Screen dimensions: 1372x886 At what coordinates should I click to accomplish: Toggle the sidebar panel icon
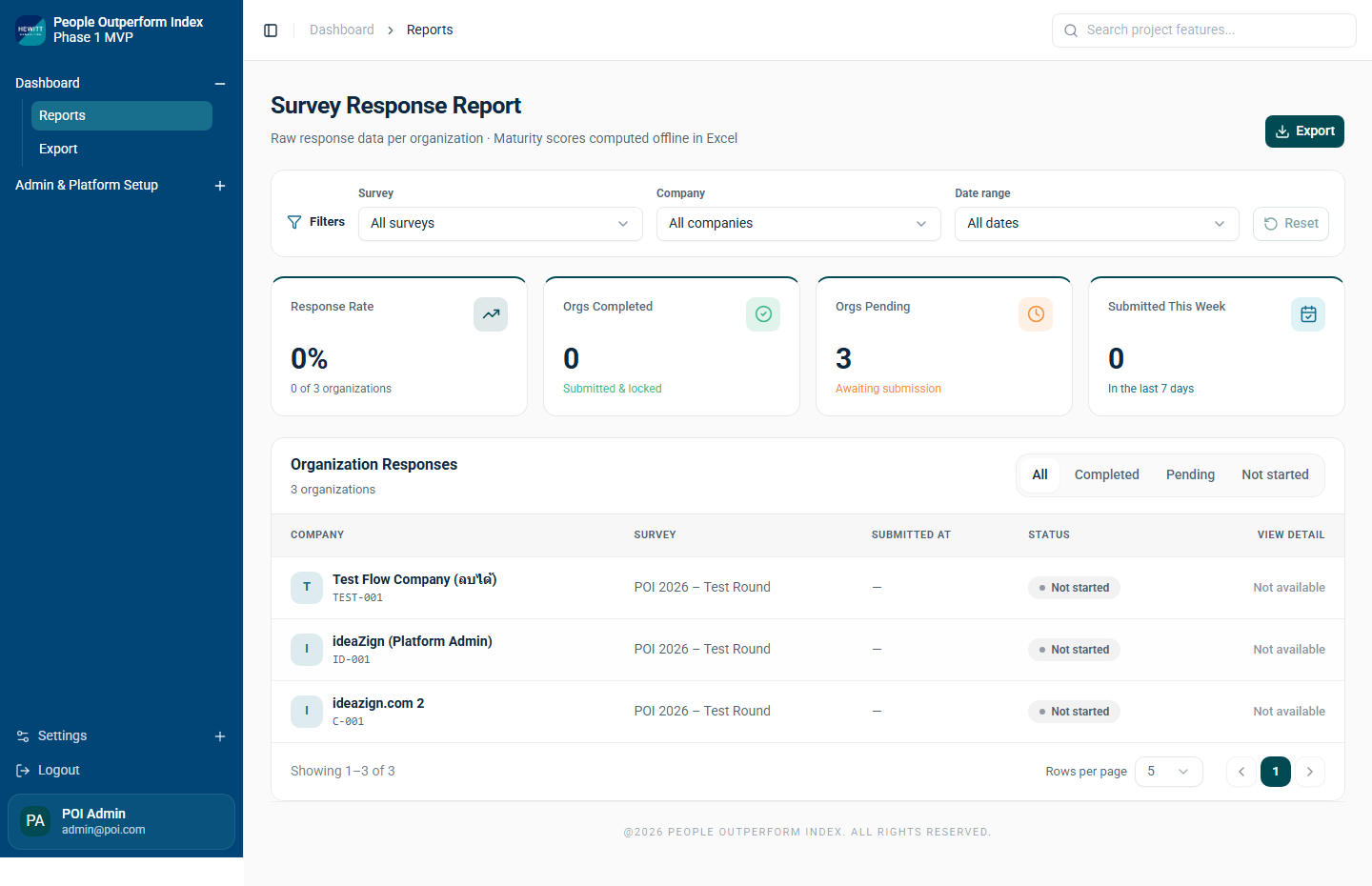[271, 30]
